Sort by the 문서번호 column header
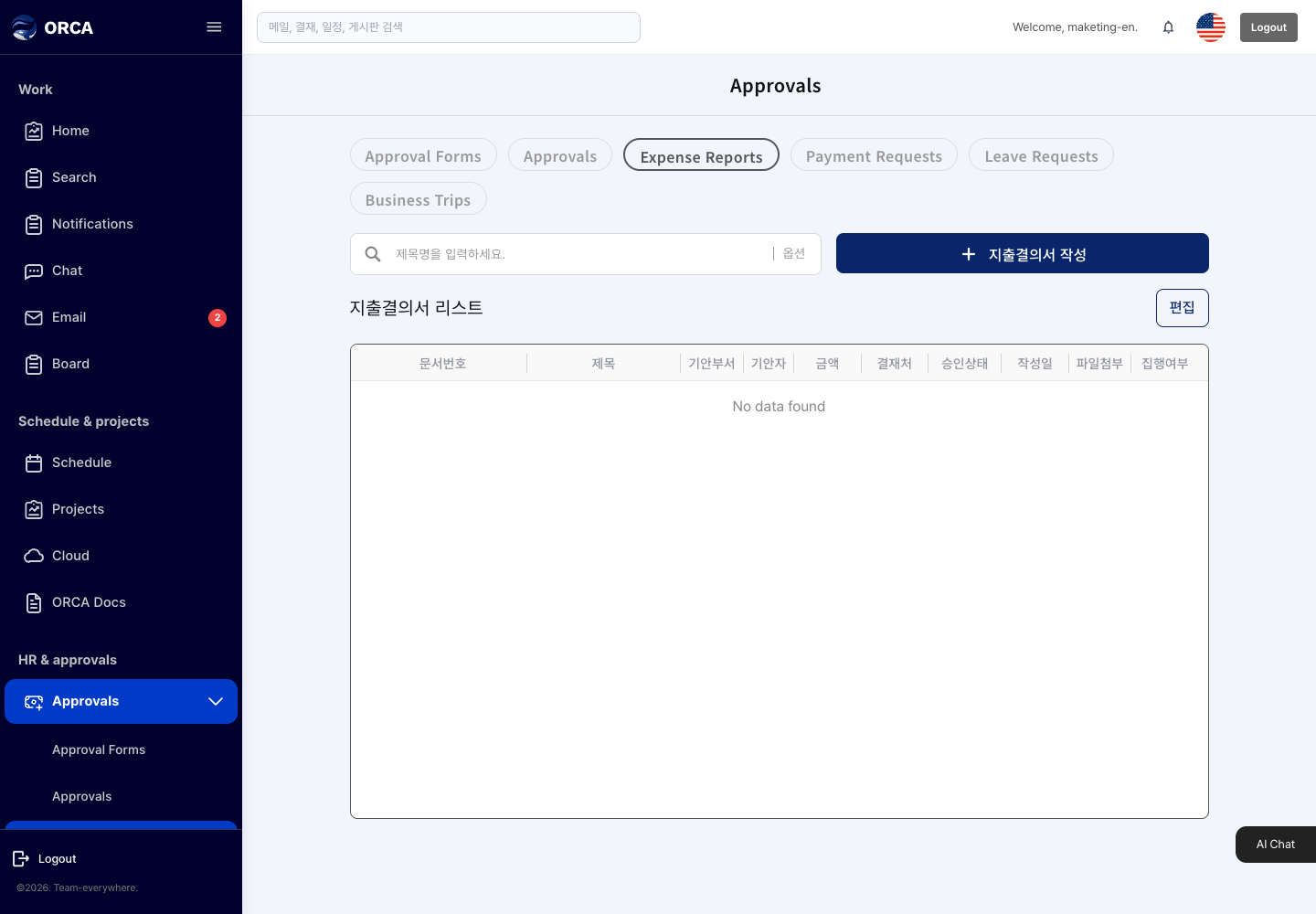This screenshot has width=1316, height=914. [442, 364]
